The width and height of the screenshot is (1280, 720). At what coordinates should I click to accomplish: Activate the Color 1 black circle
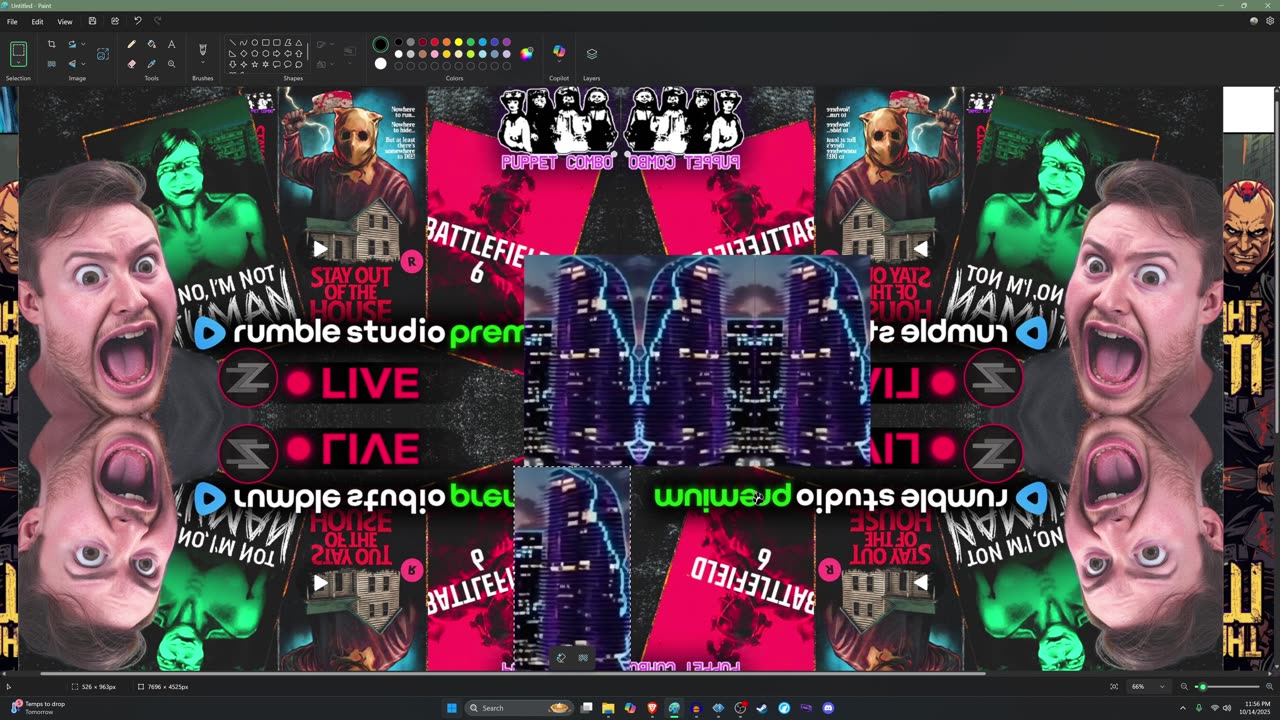point(380,44)
